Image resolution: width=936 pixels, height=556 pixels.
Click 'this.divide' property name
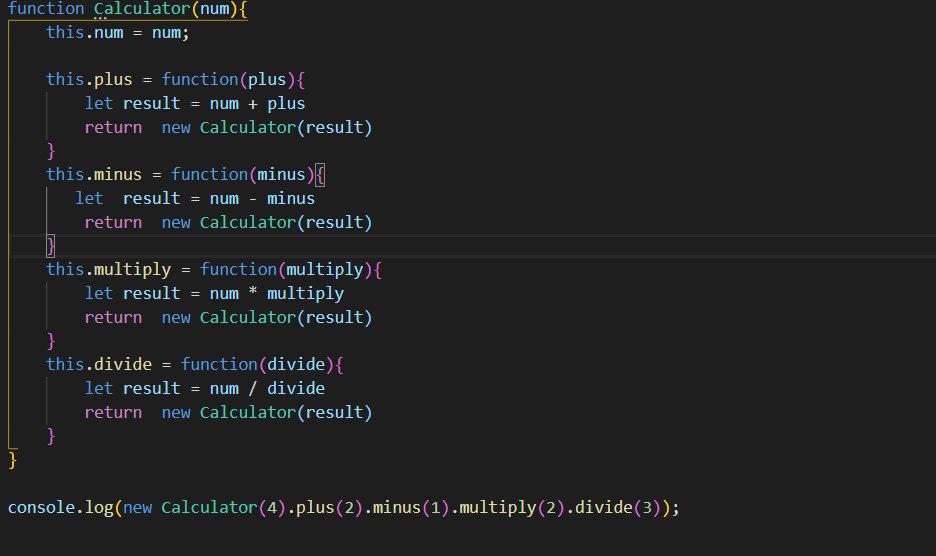pyautogui.click(x=99, y=365)
